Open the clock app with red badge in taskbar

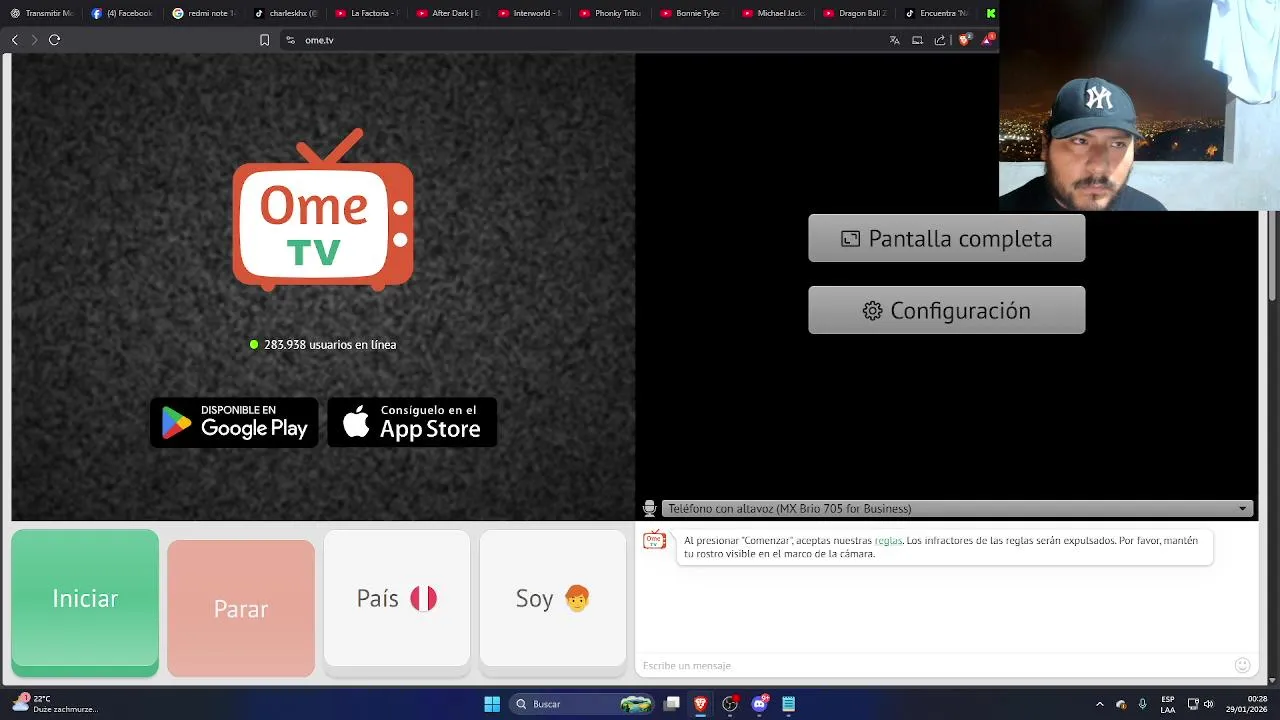(x=730, y=704)
